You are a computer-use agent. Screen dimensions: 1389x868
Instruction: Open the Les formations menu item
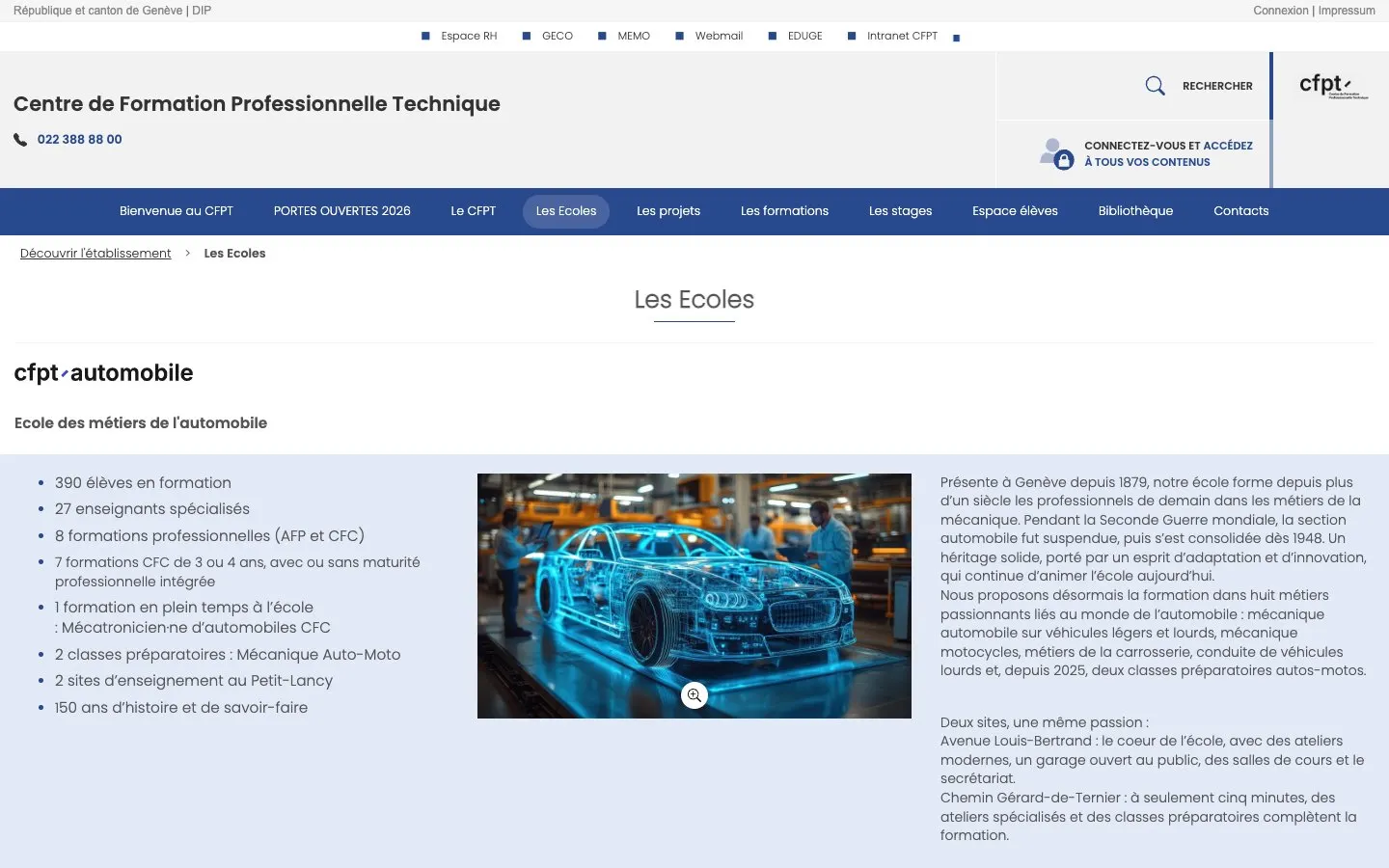click(x=784, y=211)
